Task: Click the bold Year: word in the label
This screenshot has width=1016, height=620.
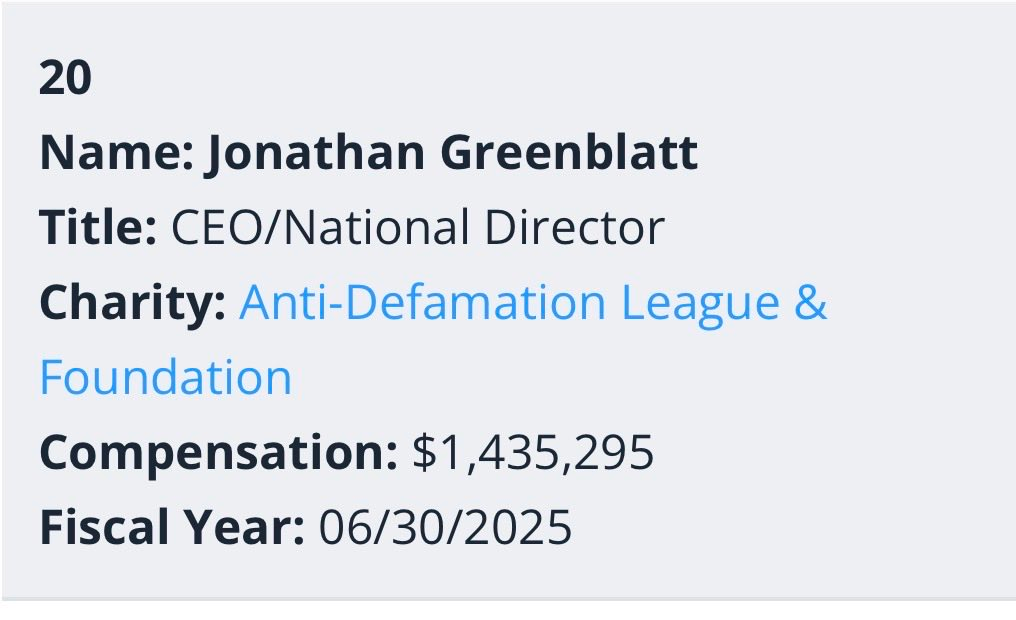Action: (x=242, y=527)
